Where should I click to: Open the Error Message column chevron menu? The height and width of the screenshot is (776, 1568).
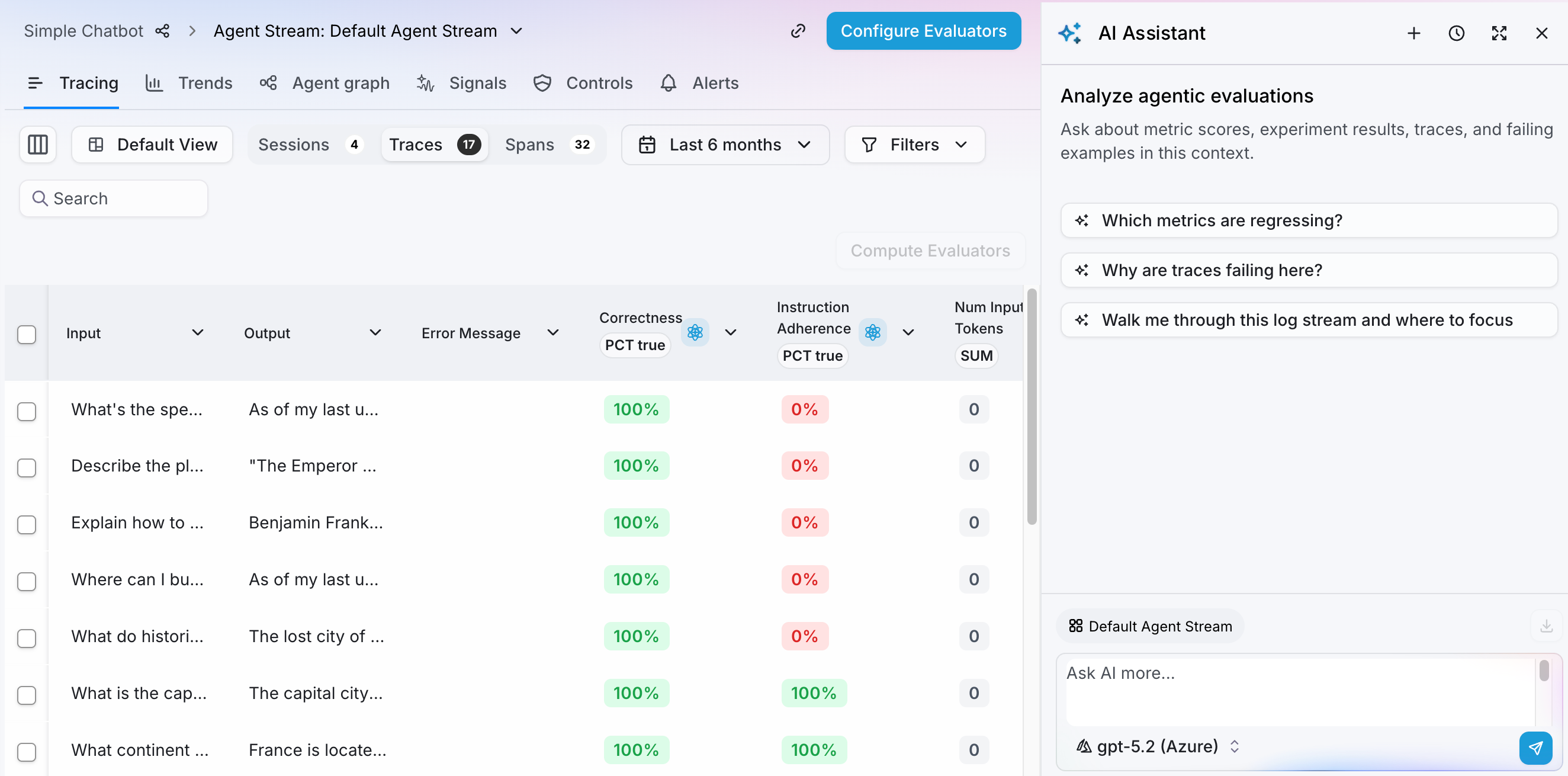552,332
